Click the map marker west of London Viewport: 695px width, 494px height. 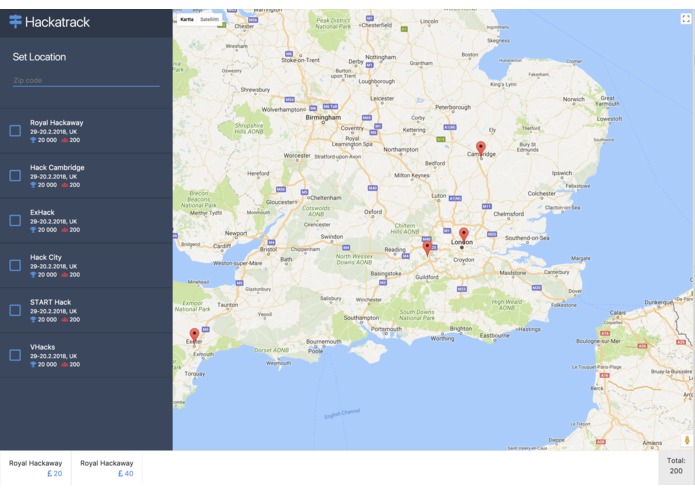point(427,249)
